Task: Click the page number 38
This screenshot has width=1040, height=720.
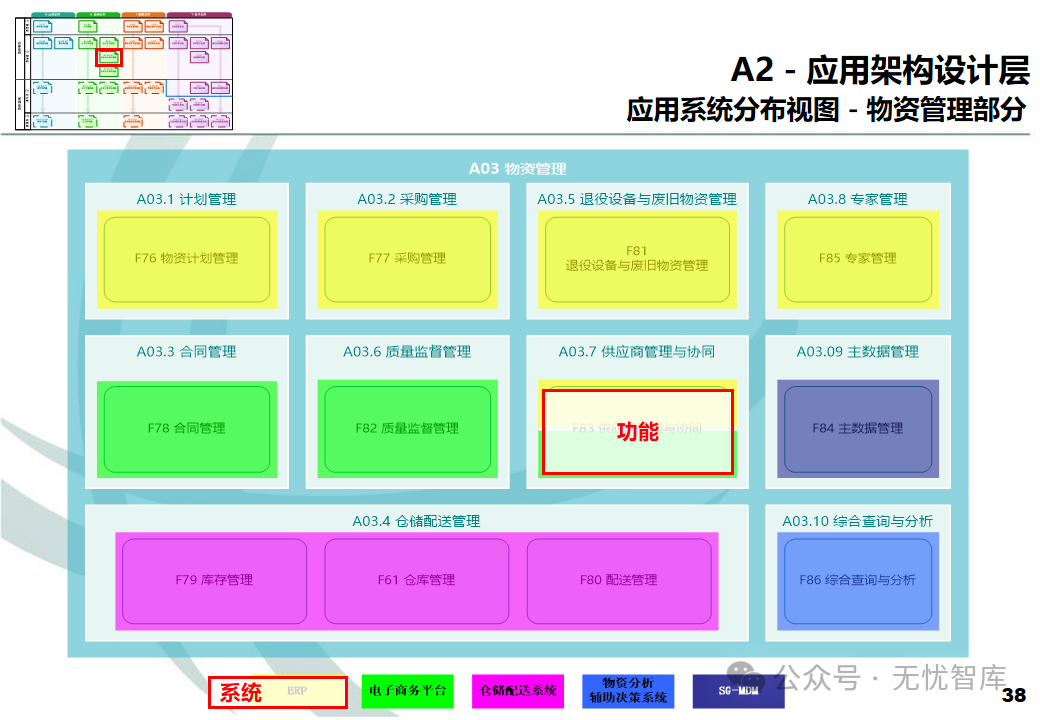Action: 1013,695
